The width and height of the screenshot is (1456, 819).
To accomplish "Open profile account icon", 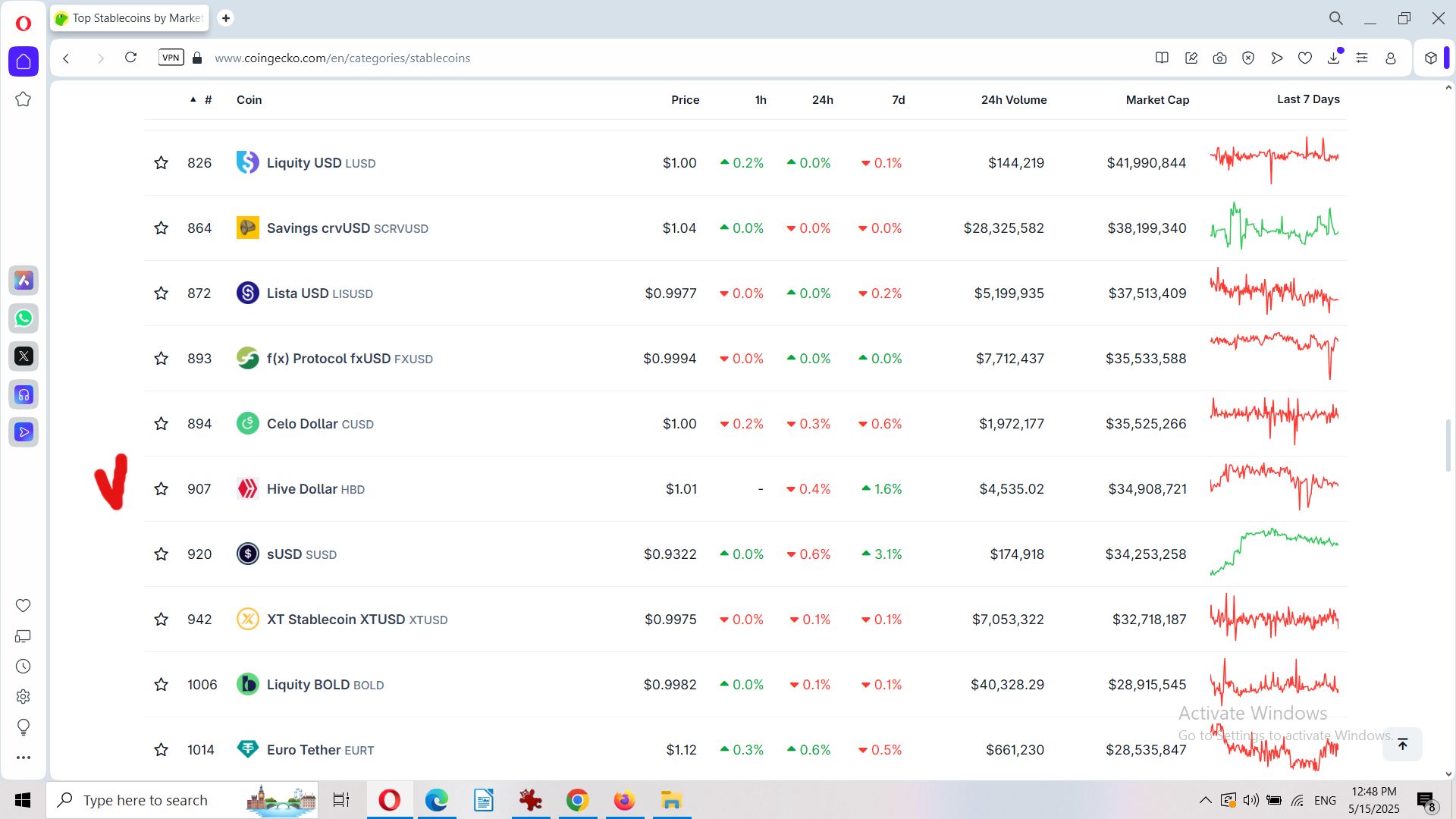I will pos(1391,58).
